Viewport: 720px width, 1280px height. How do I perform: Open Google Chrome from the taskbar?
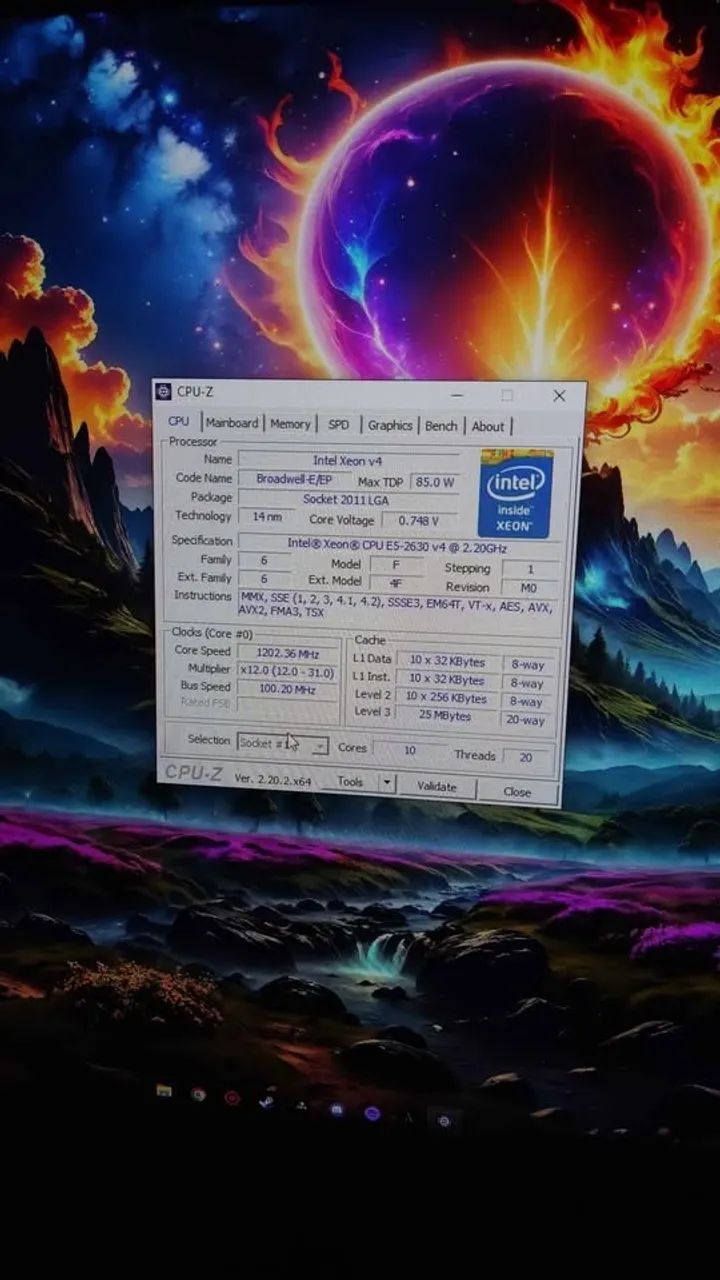198,1094
